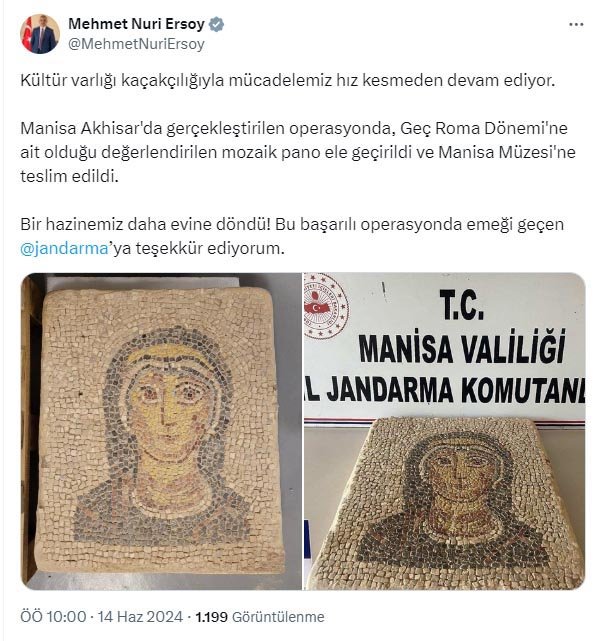The width and height of the screenshot is (602, 641).
Task: Click the first paragraph about kaçakçılık
Action: tap(288, 80)
